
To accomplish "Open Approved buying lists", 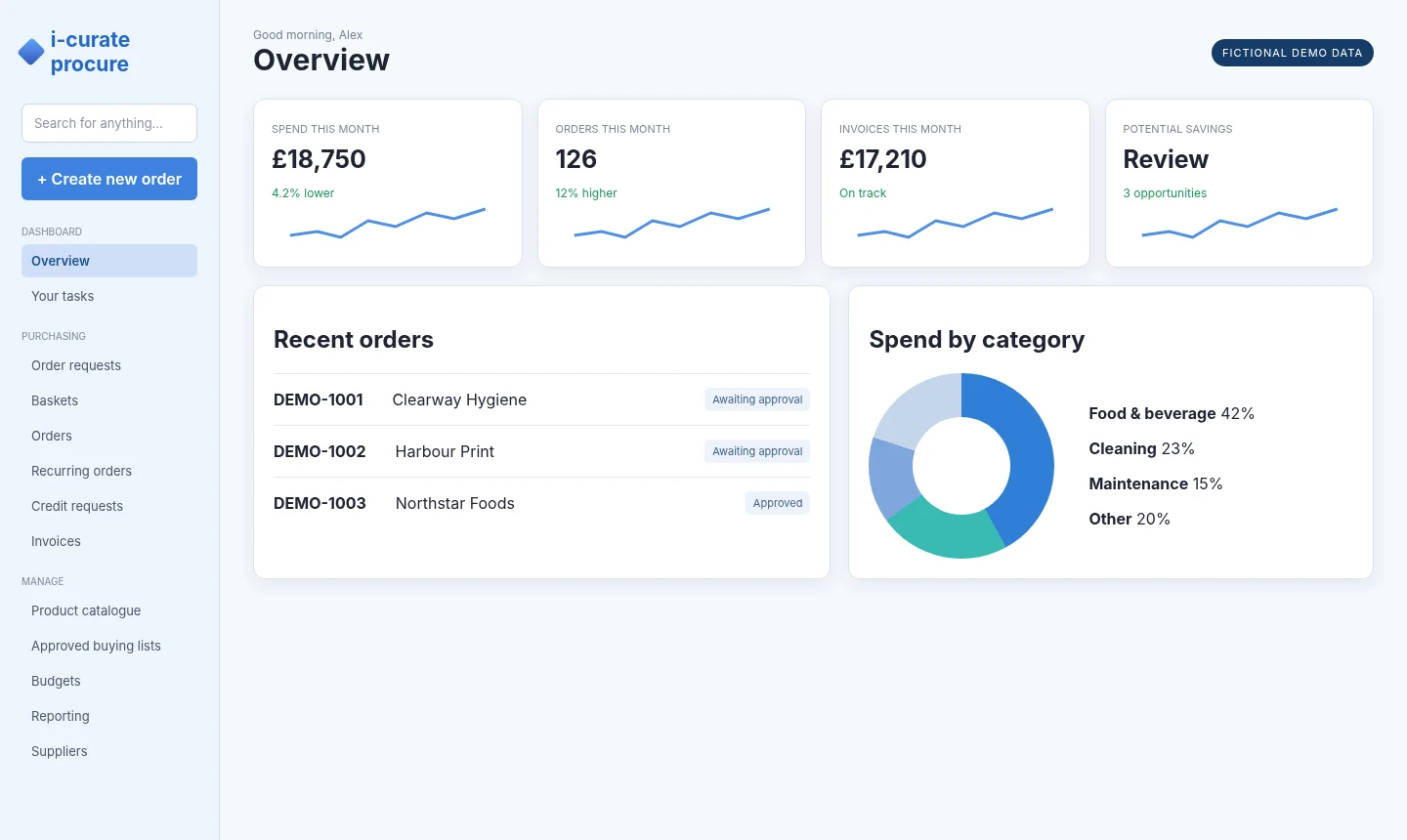I will [109, 646].
